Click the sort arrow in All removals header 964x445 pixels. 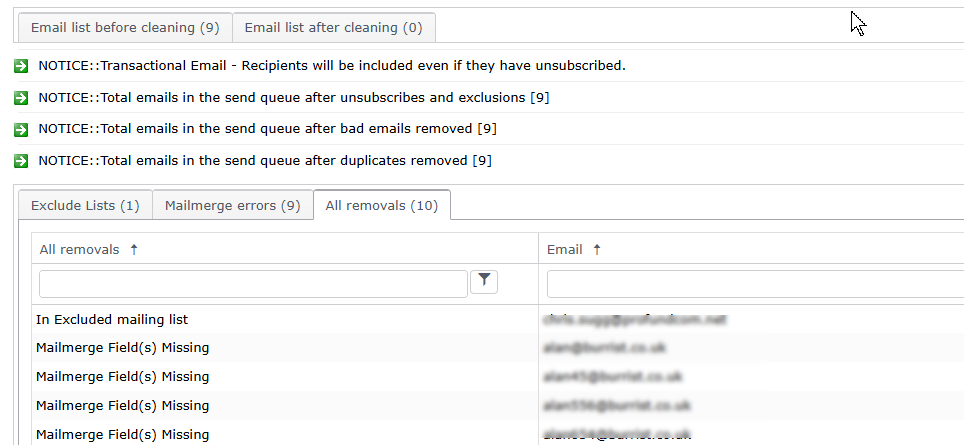(134, 249)
